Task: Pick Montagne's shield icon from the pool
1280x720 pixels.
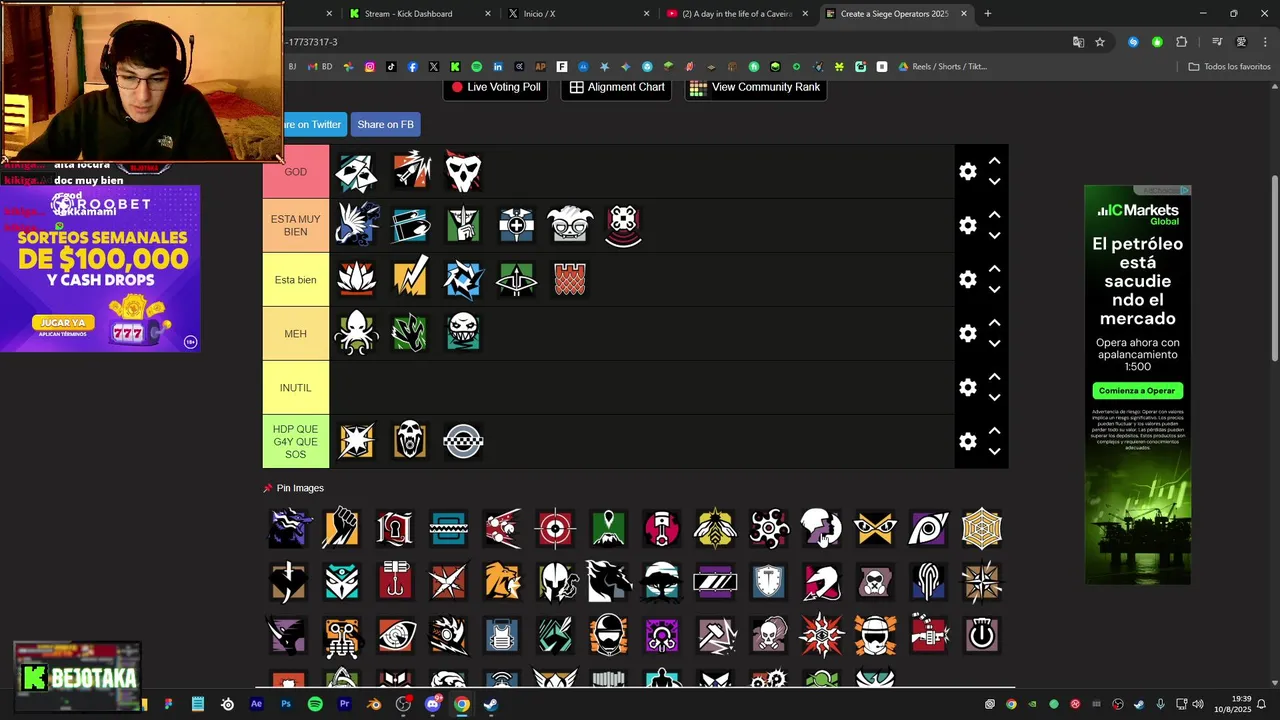Action: [769, 581]
